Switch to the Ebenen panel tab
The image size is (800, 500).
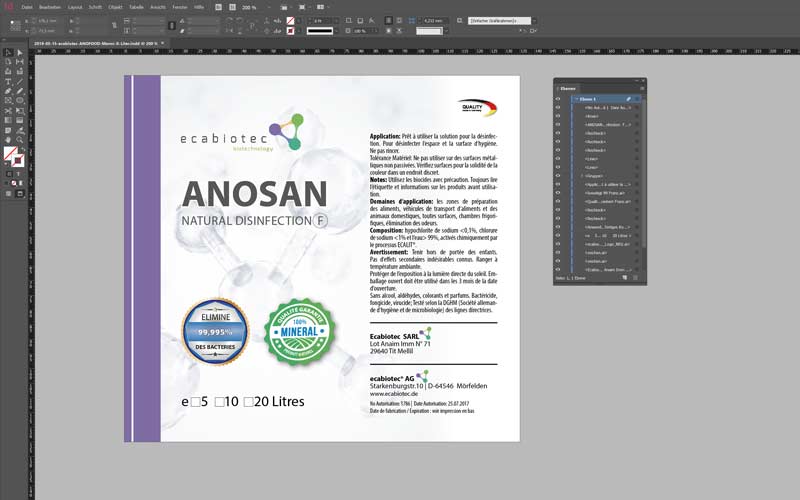click(568, 88)
